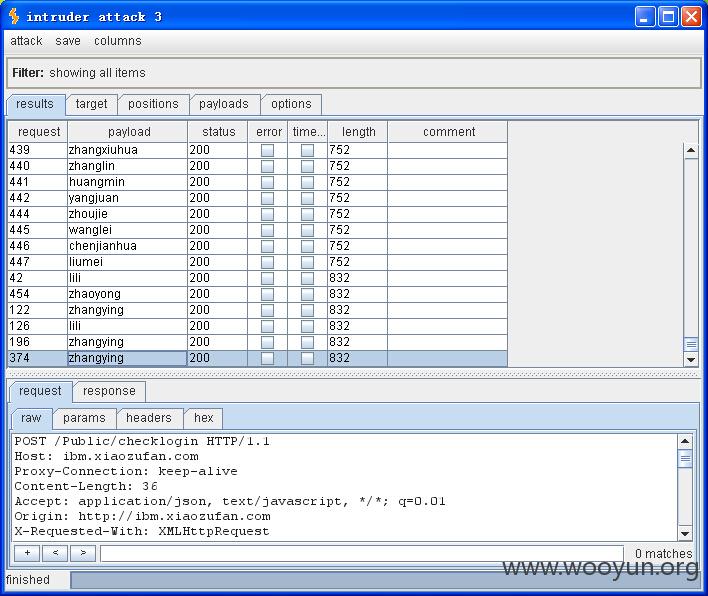Viewport: 708px width, 596px height.
Task: Select the headers view tab
Action: (149, 418)
